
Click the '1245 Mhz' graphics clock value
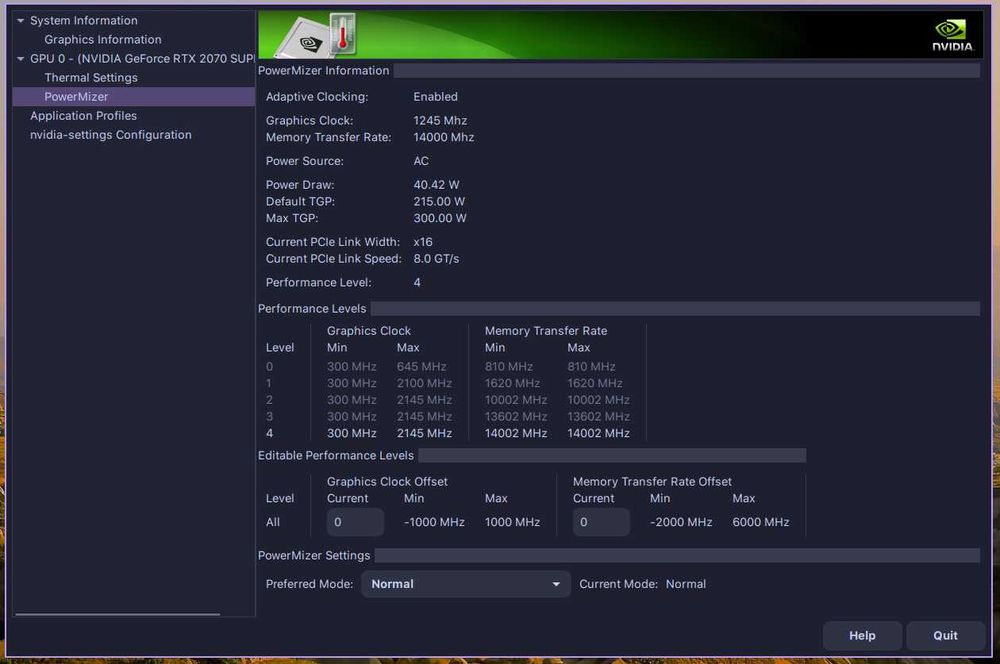pyautogui.click(x=440, y=121)
